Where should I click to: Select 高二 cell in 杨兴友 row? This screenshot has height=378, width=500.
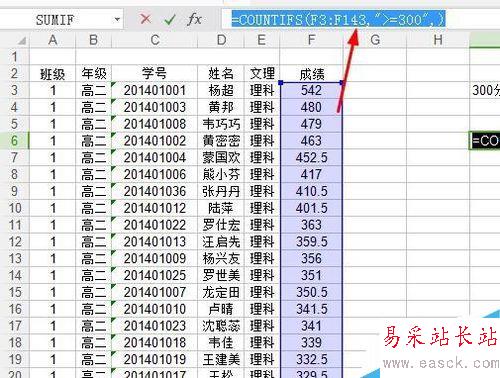(x=94, y=258)
